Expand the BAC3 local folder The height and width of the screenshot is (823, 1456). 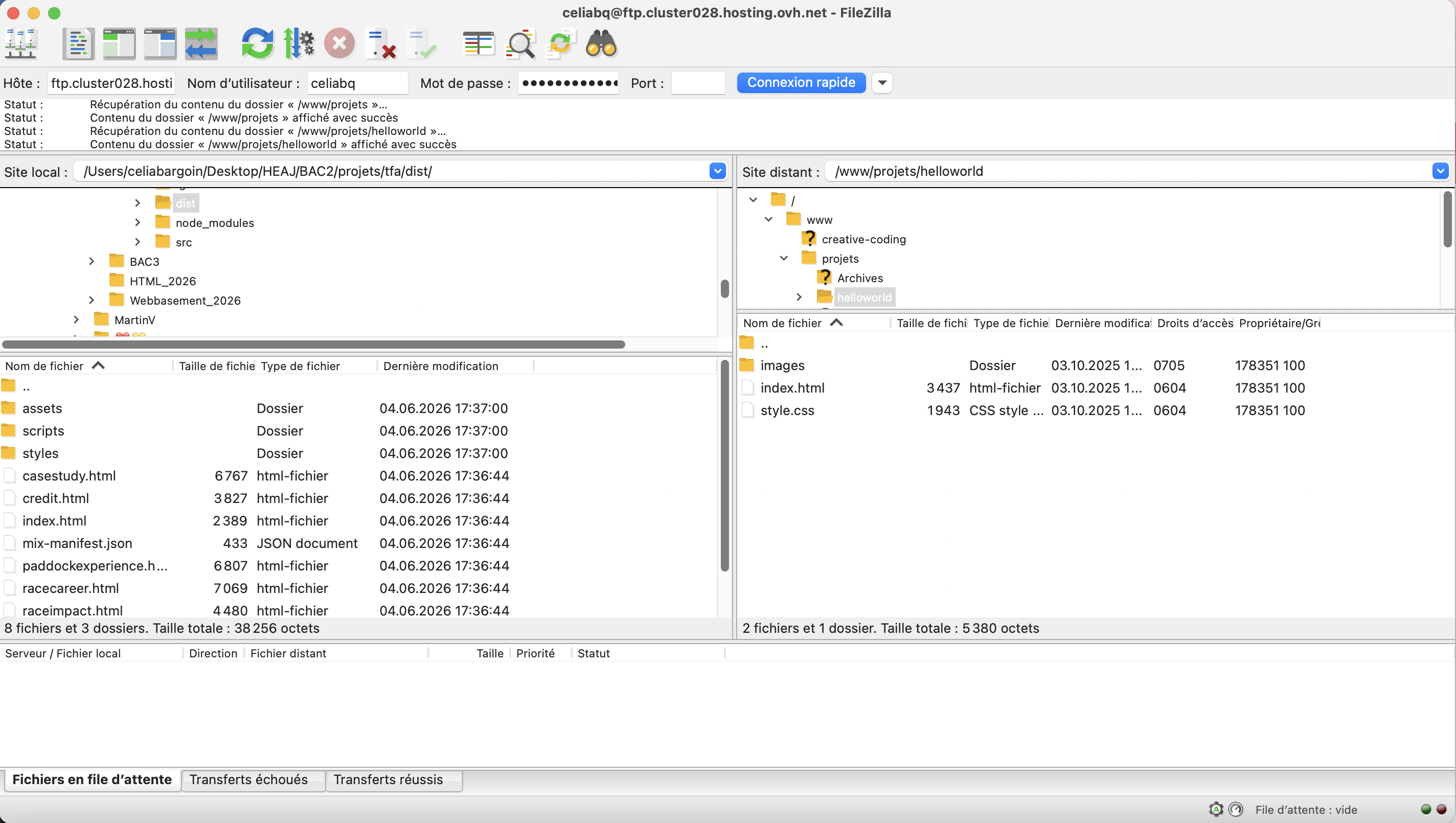pyautogui.click(x=92, y=261)
